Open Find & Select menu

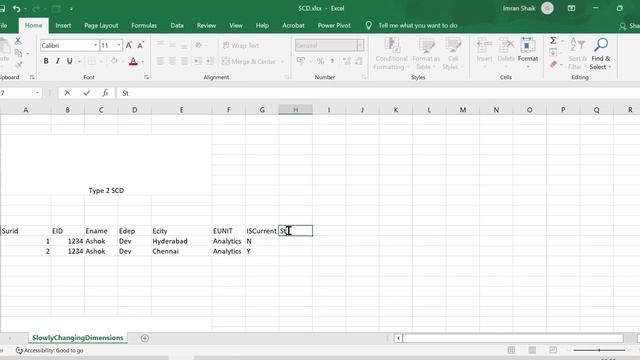(600, 53)
